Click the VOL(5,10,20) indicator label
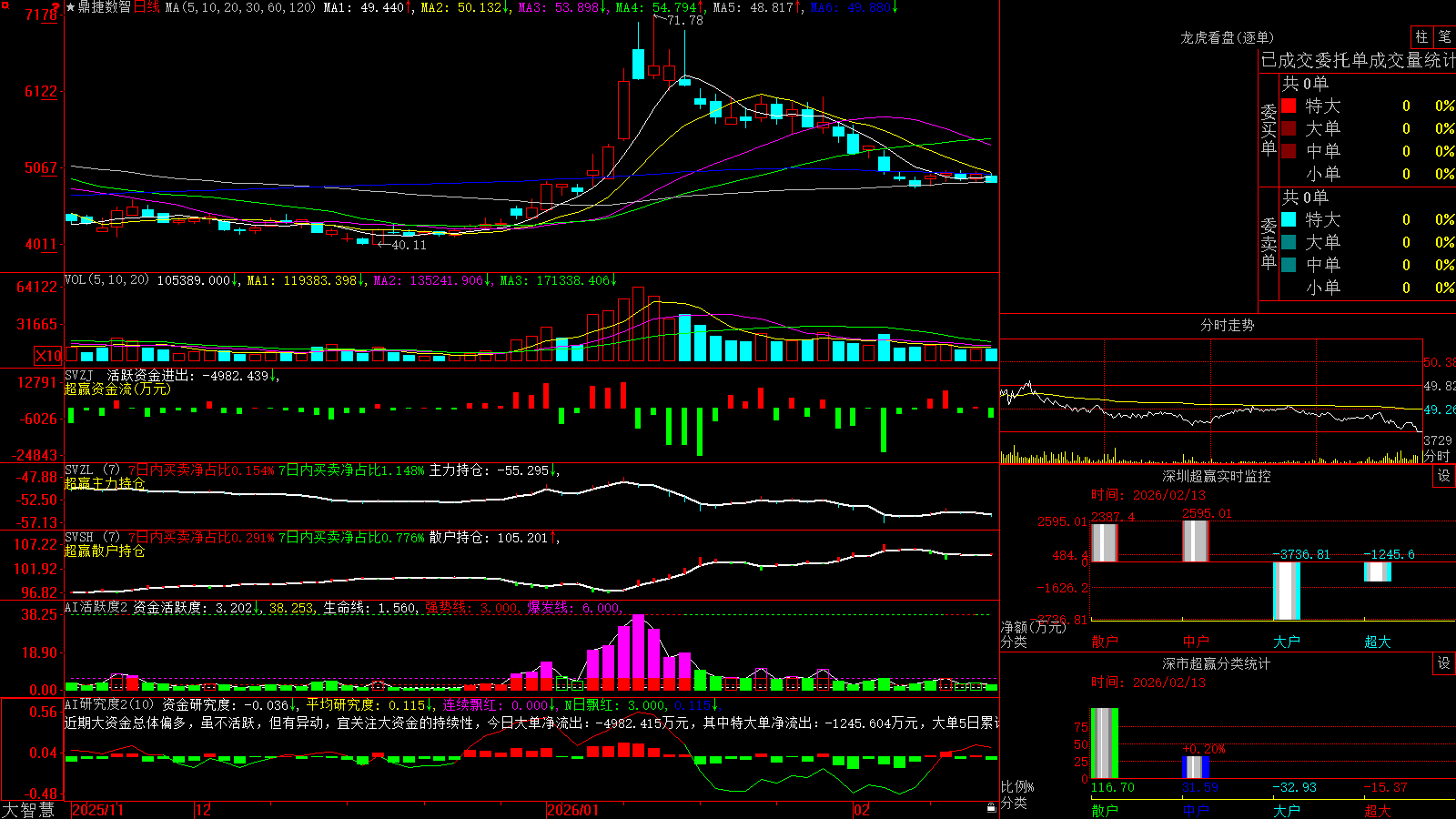This screenshot has width=1456, height=819. pos(106,280)
